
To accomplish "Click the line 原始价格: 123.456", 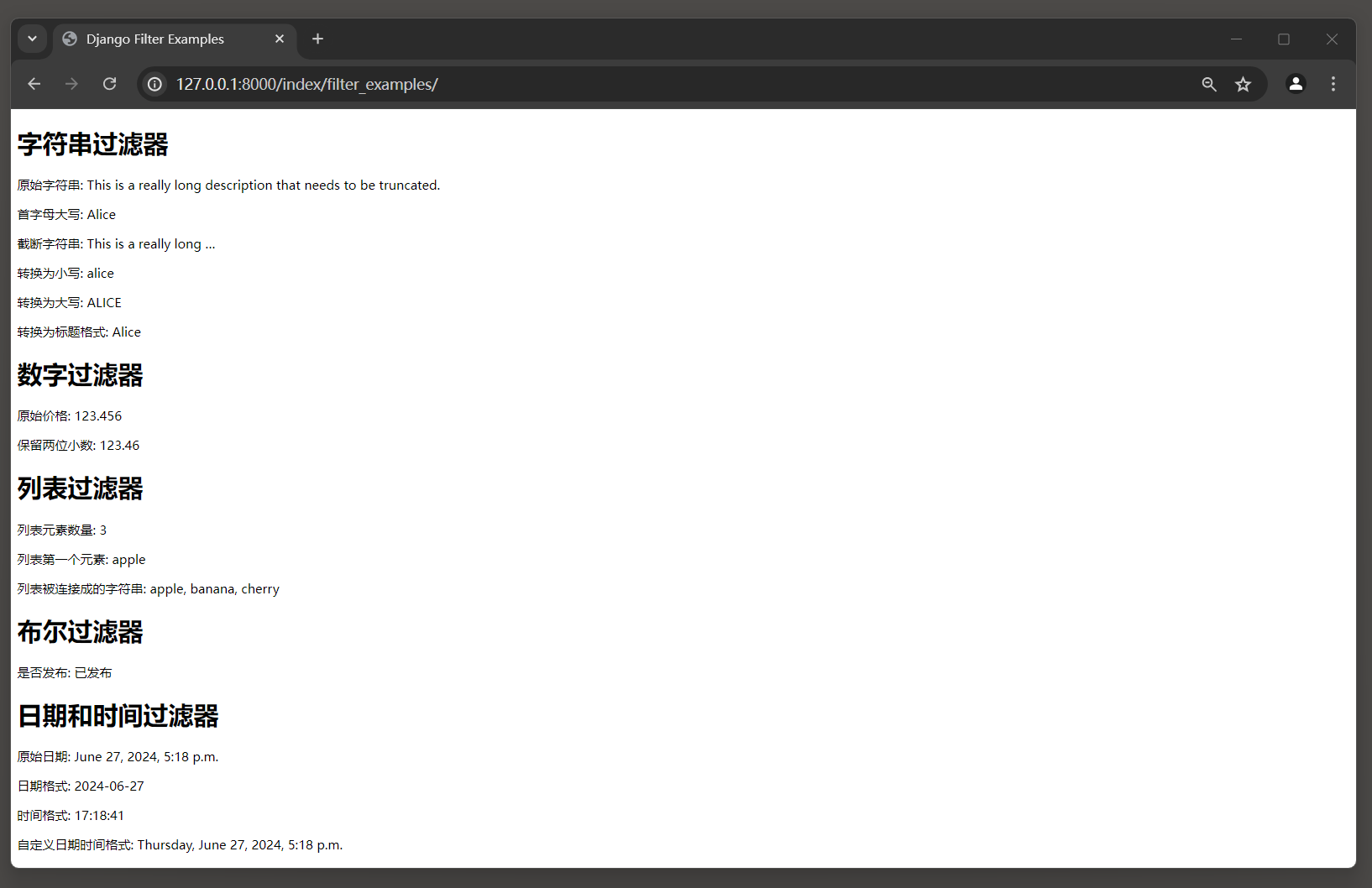I will click(70, 416).
